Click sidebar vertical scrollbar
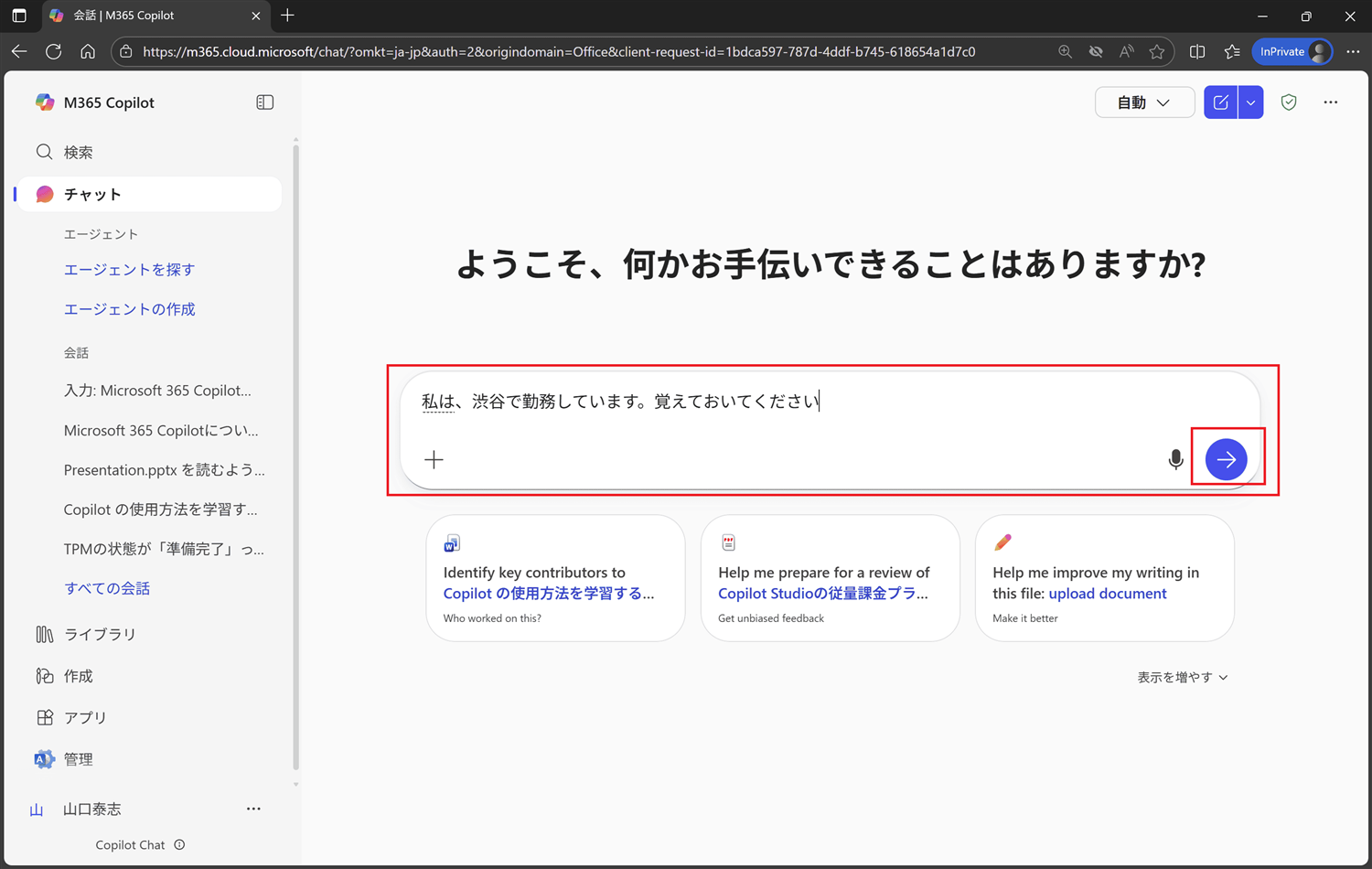The height and width of the screenshot is (869, 1372). click(x=295, y=457)
